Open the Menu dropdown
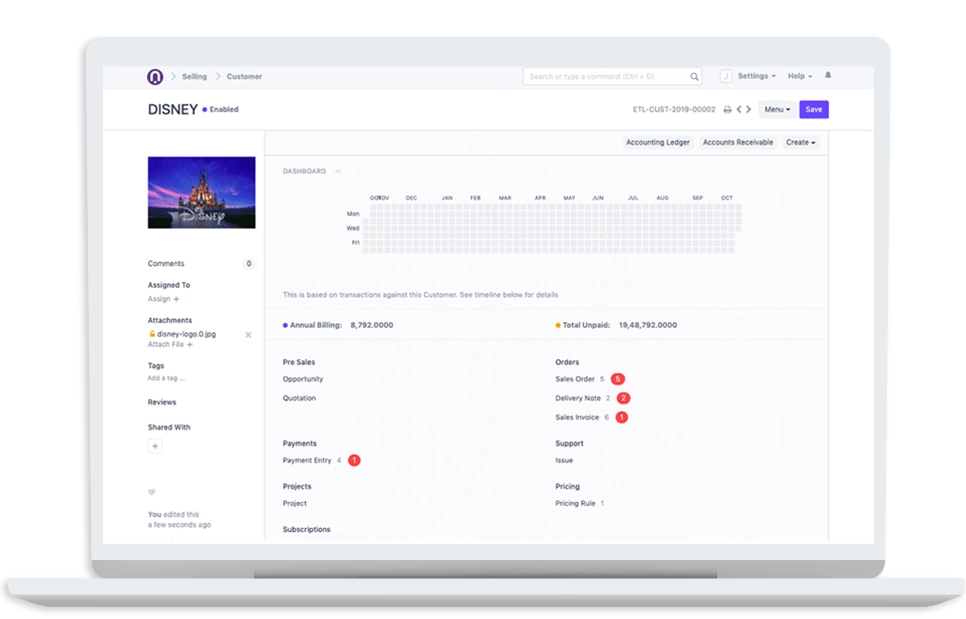Screen dimensions: 966x619 pyautogui.click(x=777, y=110)
